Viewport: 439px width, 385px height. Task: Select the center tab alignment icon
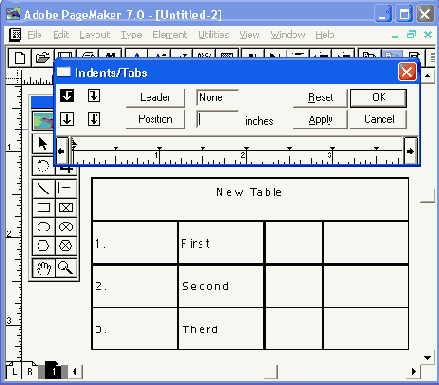(67, 119)
